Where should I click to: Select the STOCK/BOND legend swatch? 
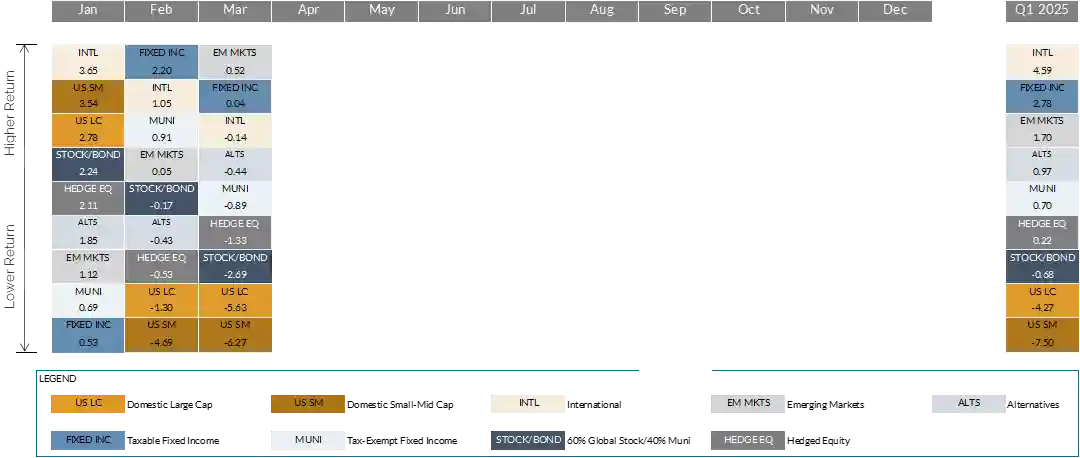tap(528, 440)
